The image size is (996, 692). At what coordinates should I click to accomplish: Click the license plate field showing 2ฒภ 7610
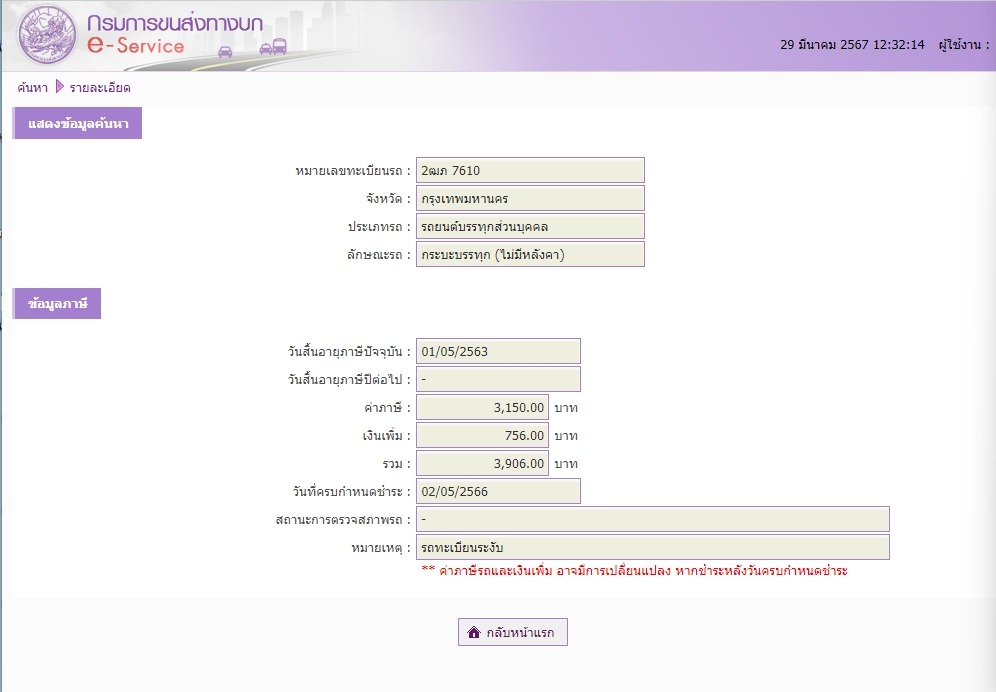click(530, 170)
